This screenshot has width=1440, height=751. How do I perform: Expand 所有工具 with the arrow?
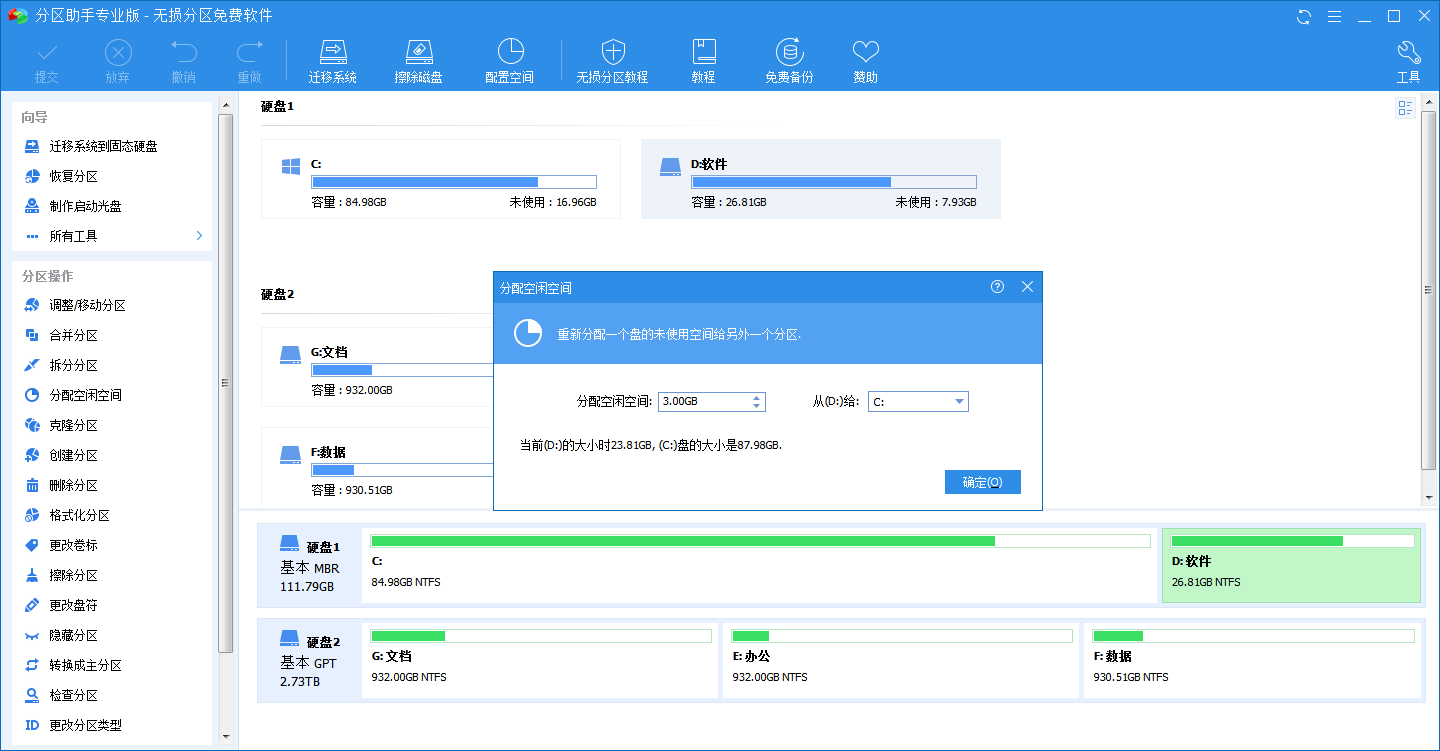click(199, 236)
